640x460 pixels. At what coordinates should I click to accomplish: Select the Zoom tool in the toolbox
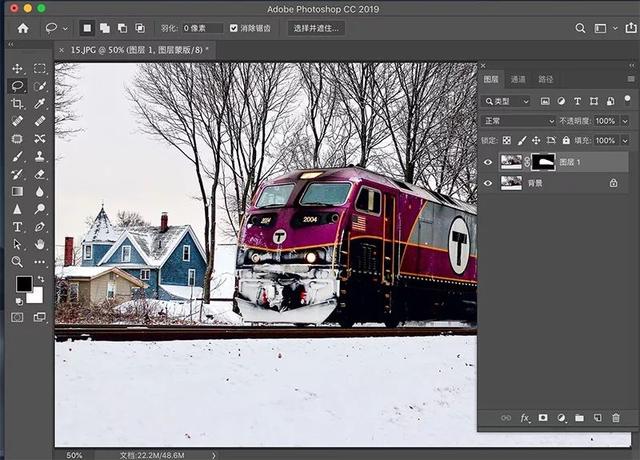[17, 262]
